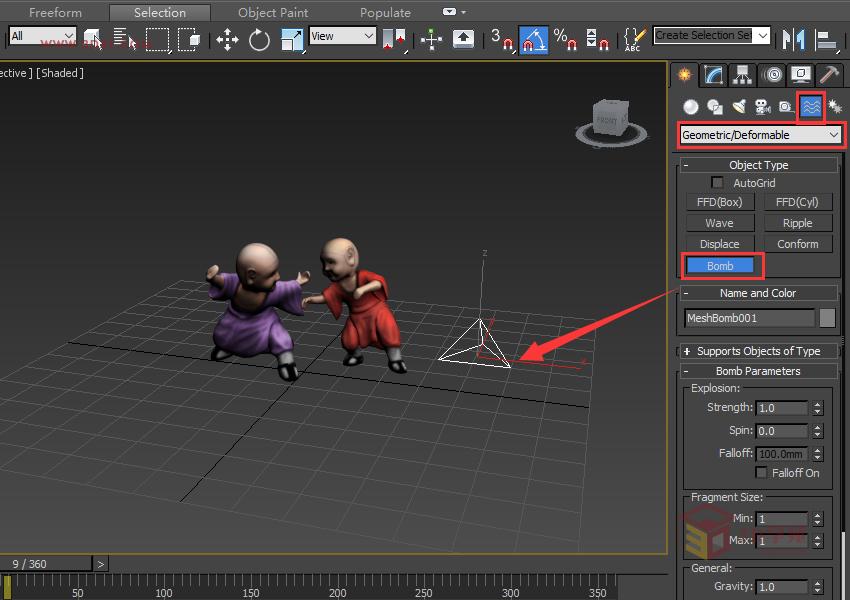850x600 pixels.
Task: Click the Bomb object type button
Action: click(x=720, y=265)
